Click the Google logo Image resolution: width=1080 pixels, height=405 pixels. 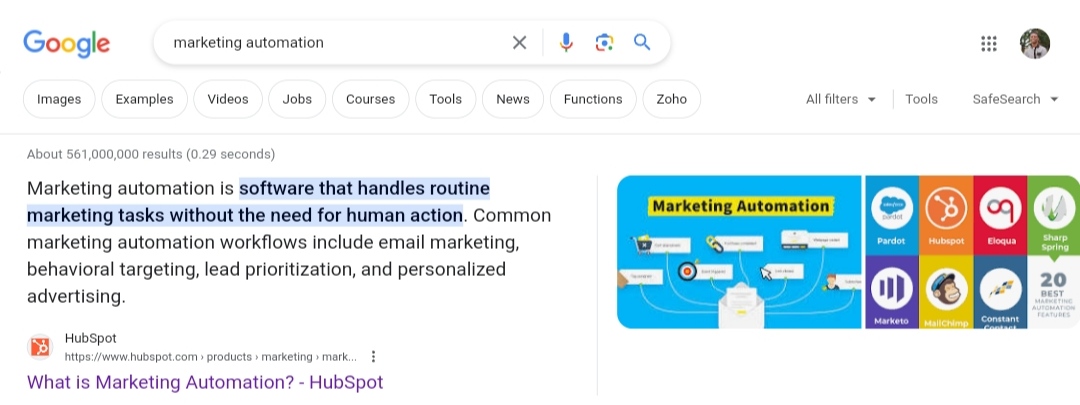(66, 43)
